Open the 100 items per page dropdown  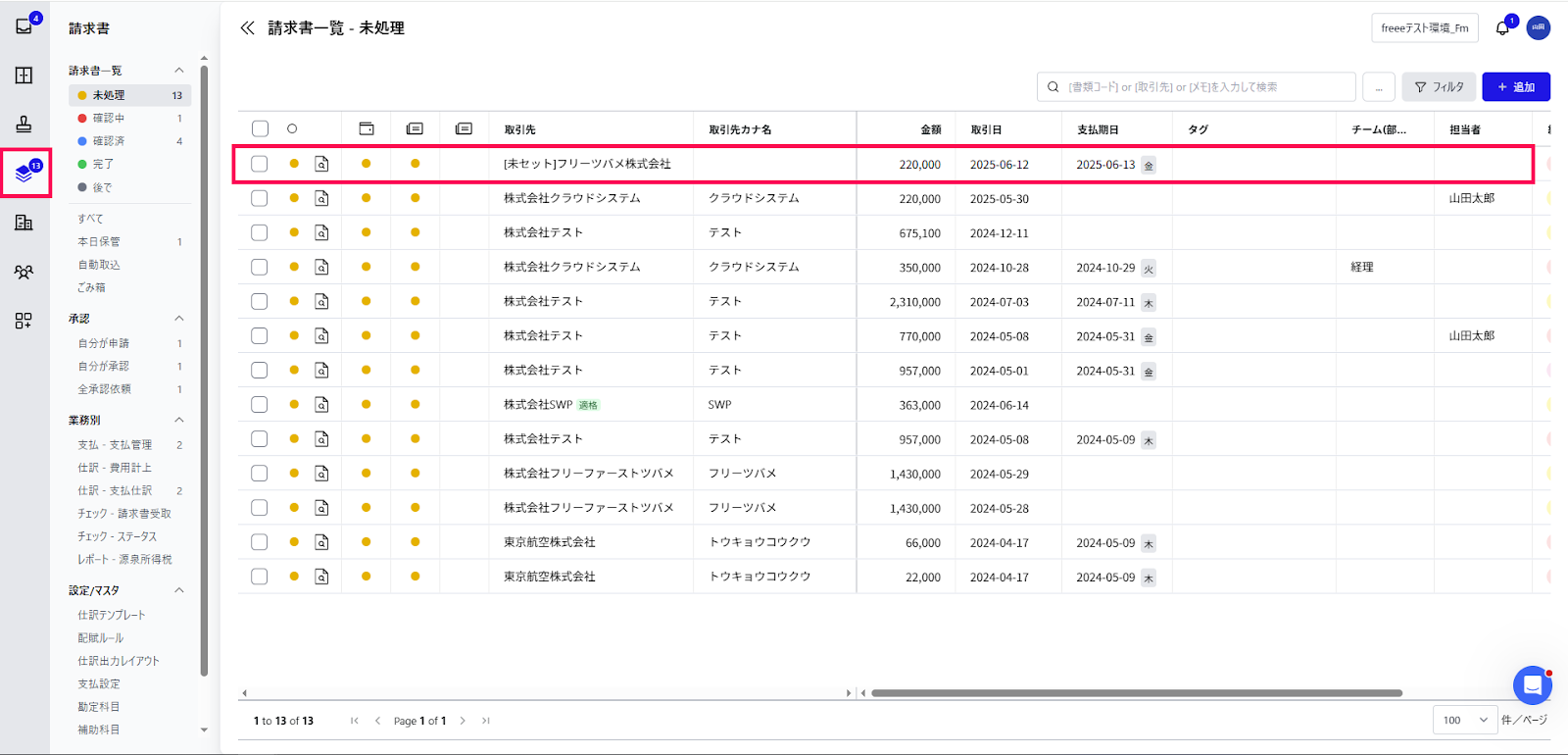1465,720
